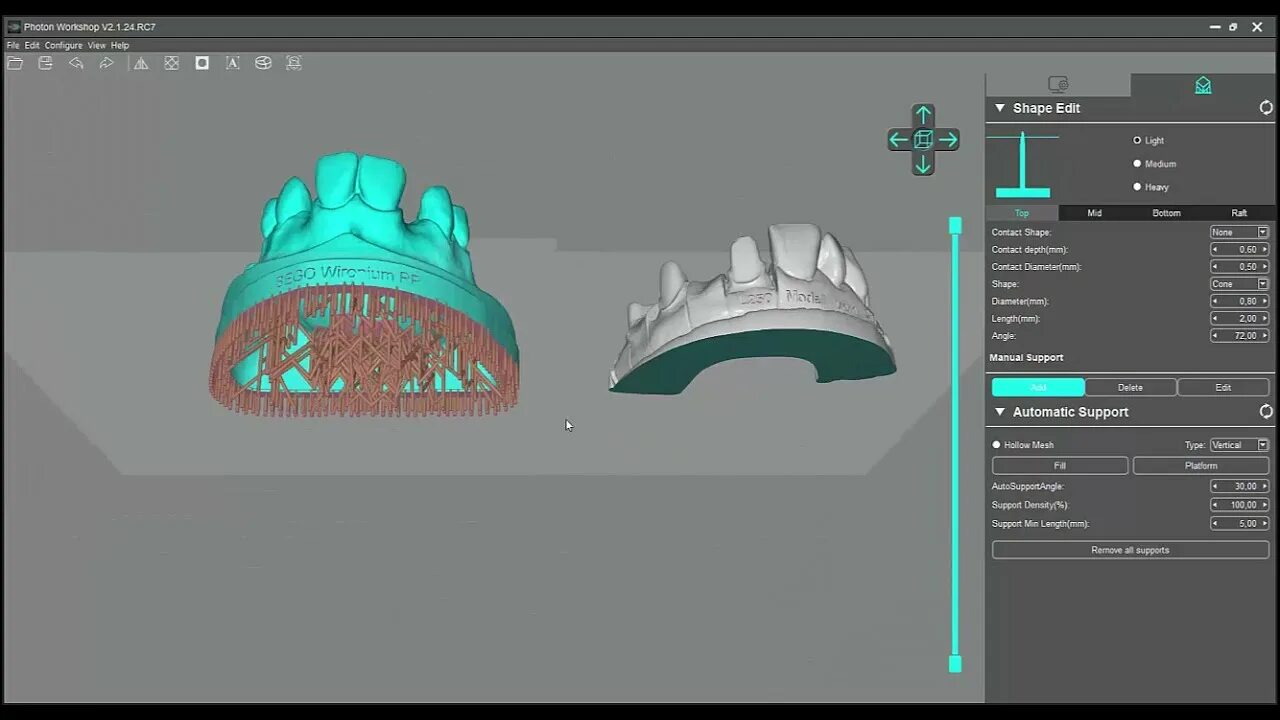The width and height of the screenshot is (1280, 720).
Task: Decrease Contact Diameter with left arrow
Action: pyautogui.click(x=1216, y=267)
